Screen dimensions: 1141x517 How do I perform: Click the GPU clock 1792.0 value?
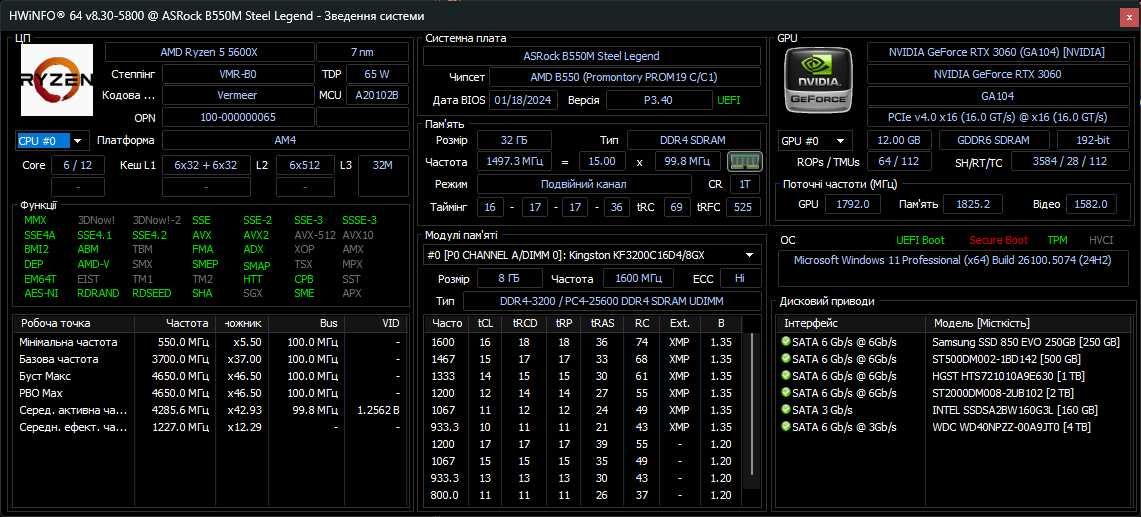point(854,204)
